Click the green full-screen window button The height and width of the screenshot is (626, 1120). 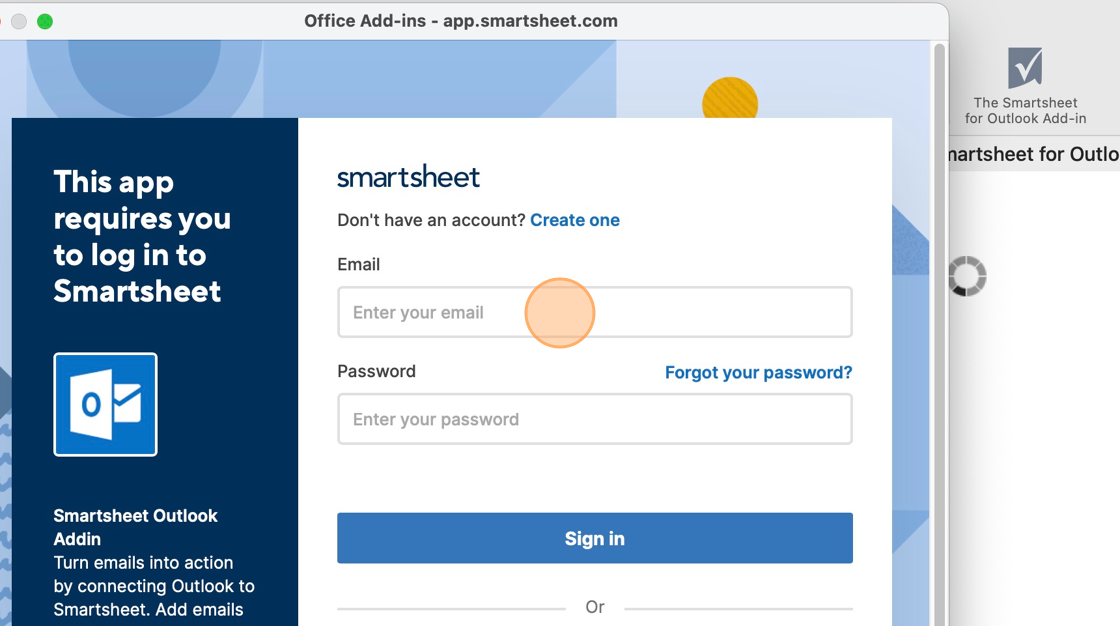[45, 21]
